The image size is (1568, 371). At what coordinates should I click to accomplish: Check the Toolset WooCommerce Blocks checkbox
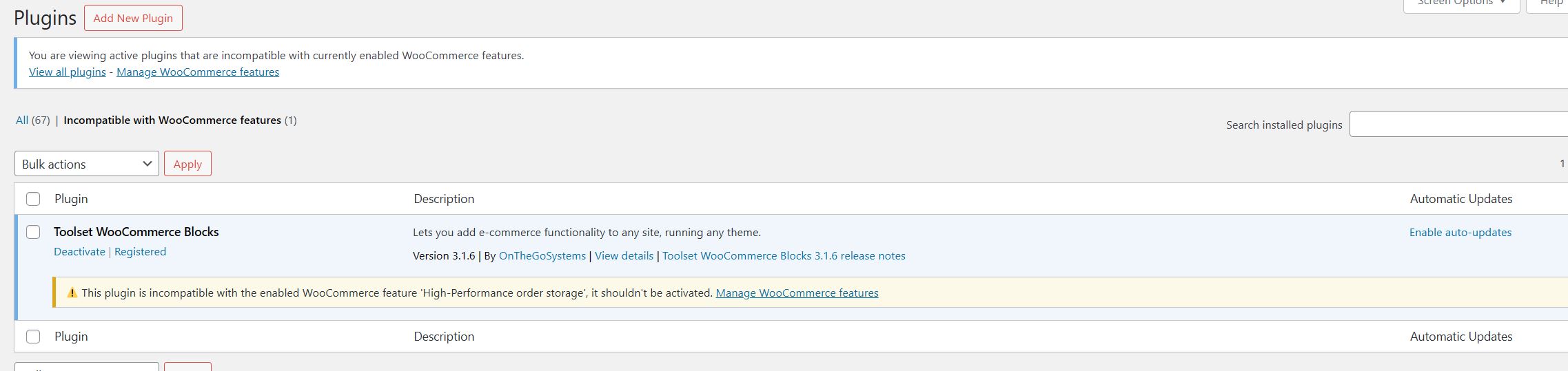[x=33, y=232]
